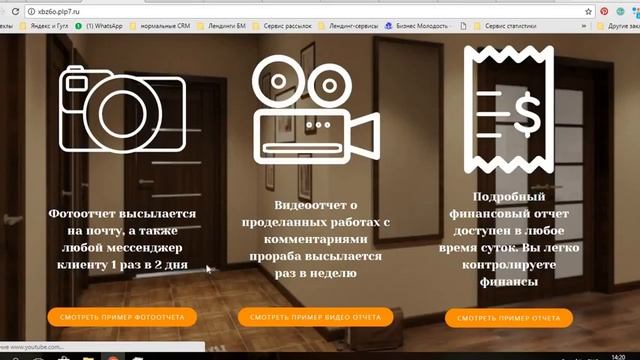Open site info icon beside xbz6o.plp7.ru
Screen dimensions: 640x360
[x=31, y=11]
